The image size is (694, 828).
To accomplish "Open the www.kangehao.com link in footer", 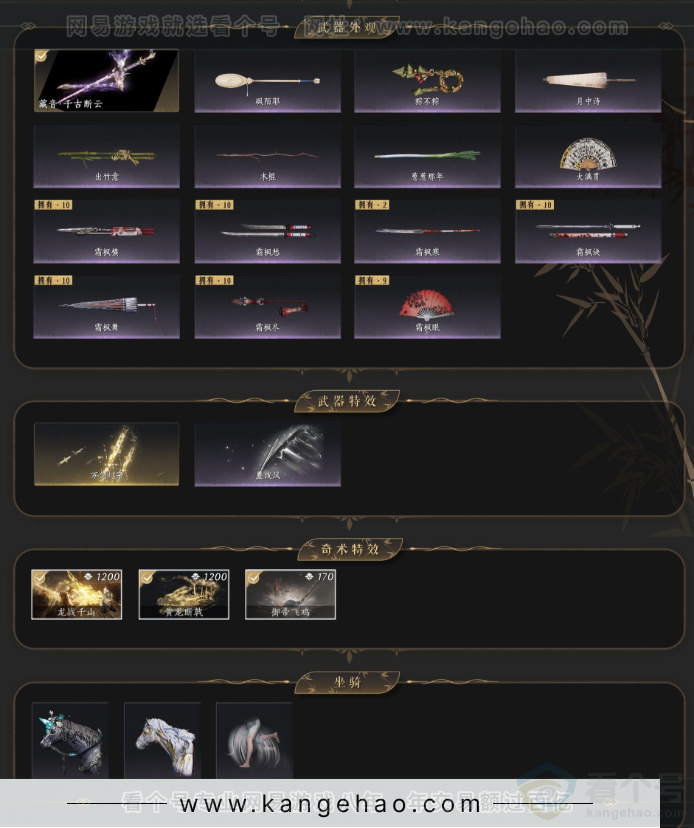I will pyautogui.click(x=330, y=804).
